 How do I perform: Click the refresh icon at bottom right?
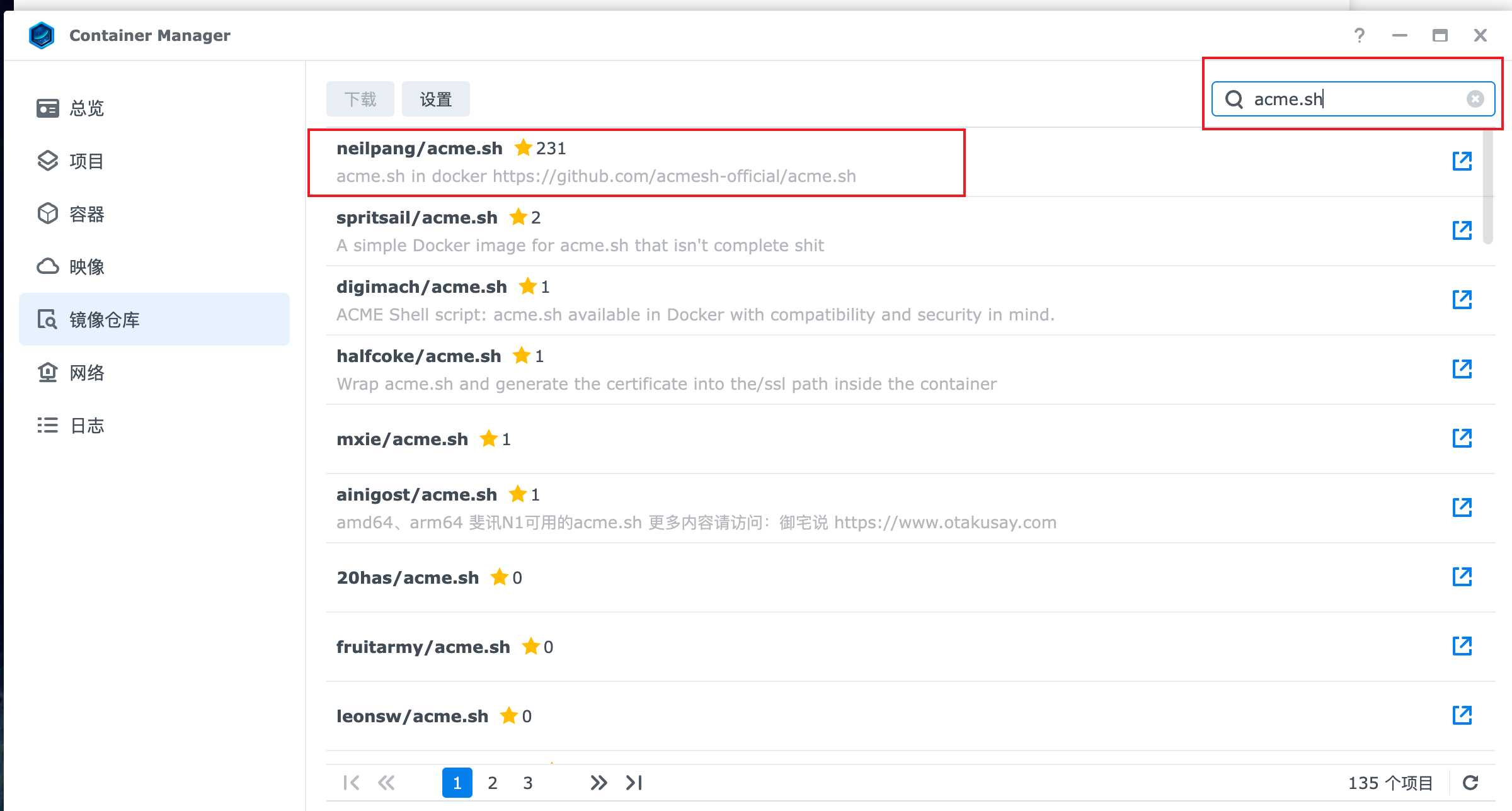click(1470, 783)
